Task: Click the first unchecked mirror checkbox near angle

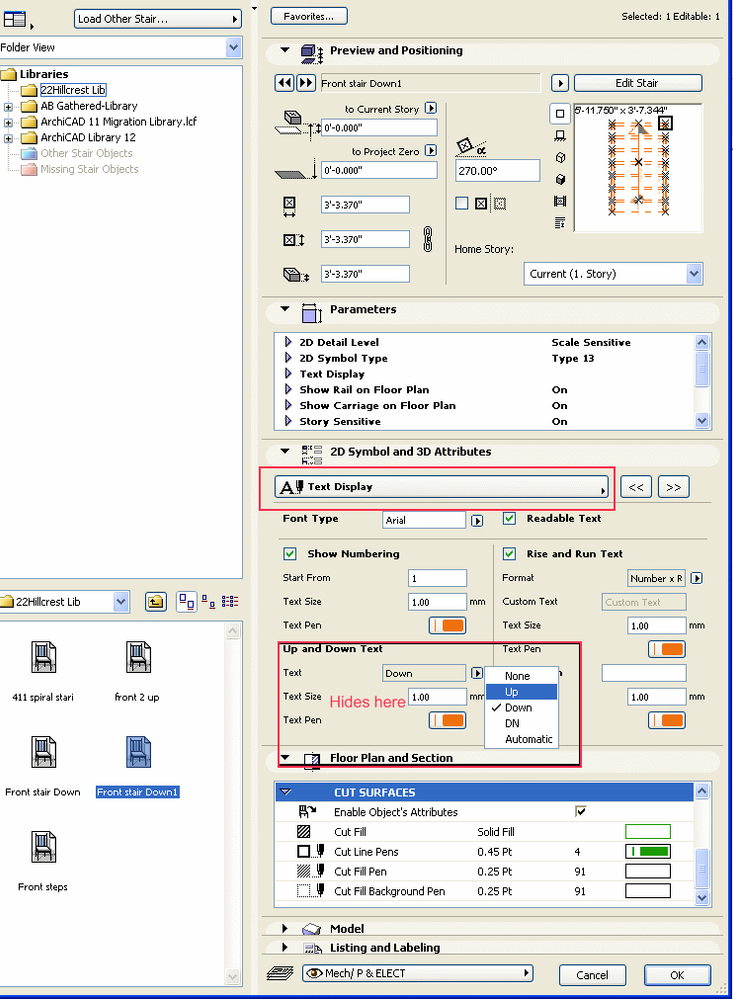Action: pos(462,203)
